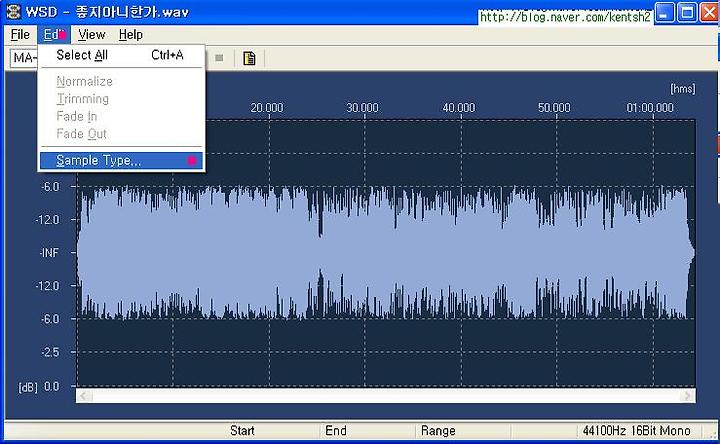The image size is (720, 444).
Task: Open the Help menu
Action: 130,34
